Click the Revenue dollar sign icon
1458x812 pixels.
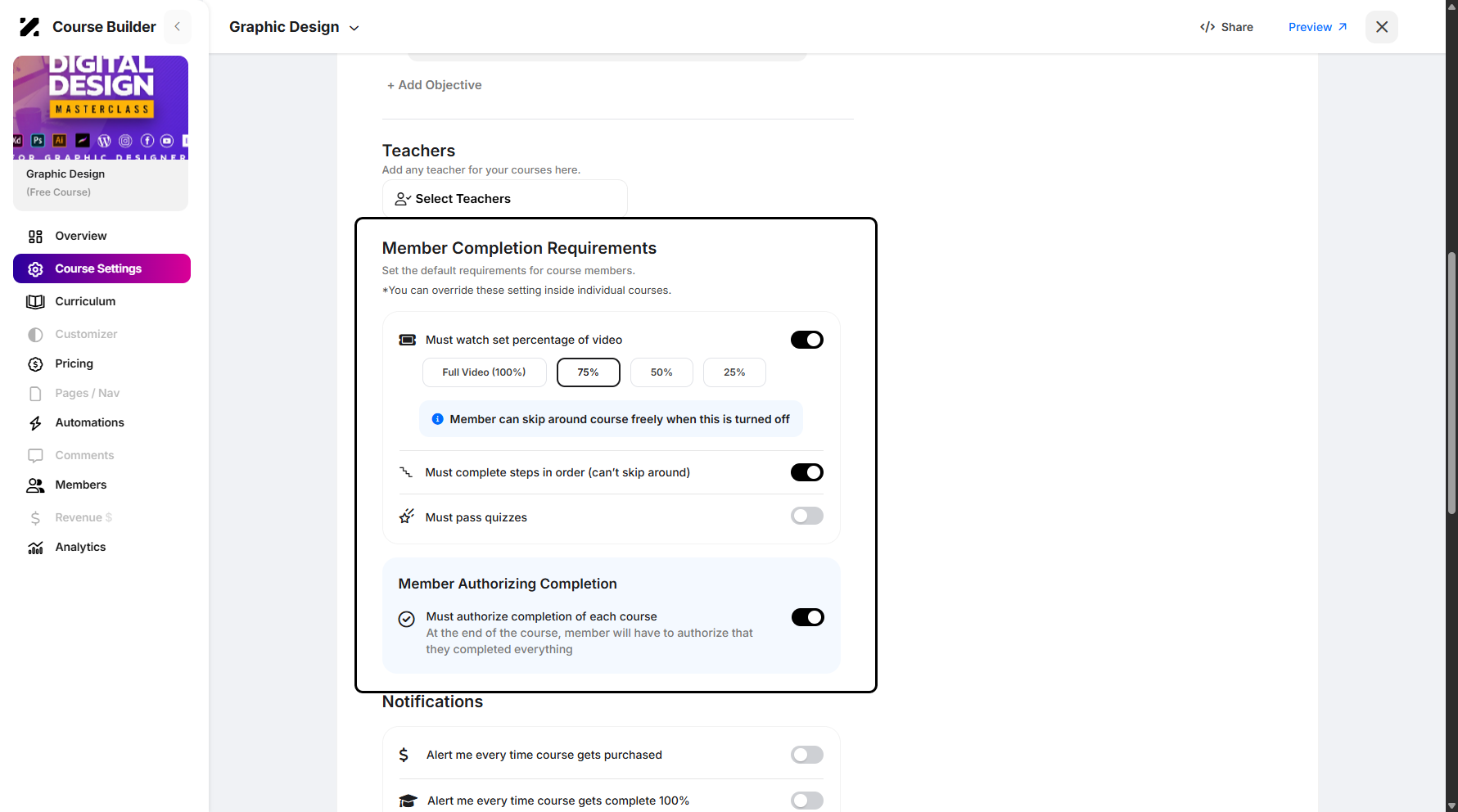point(35,518)
